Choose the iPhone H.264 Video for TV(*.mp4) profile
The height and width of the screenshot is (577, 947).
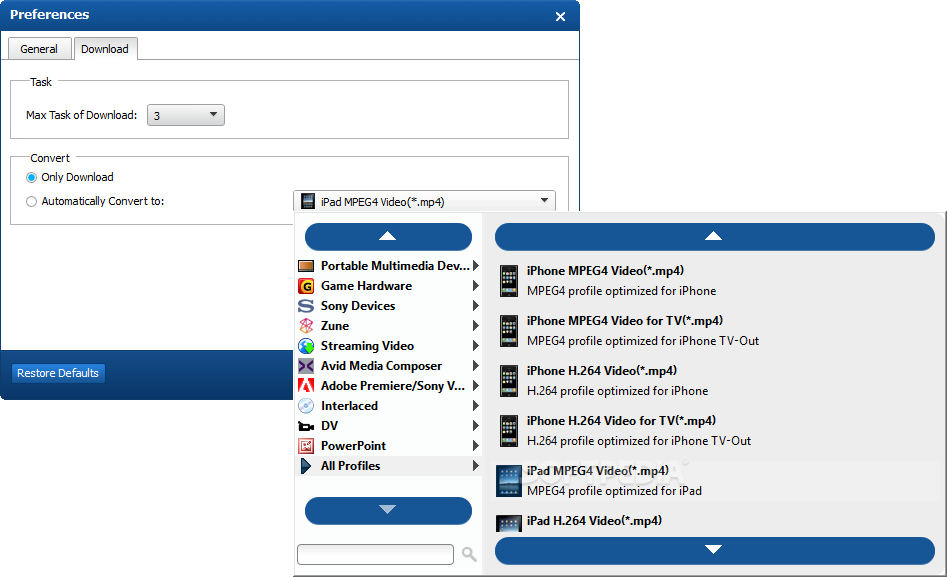(x=714, y=431)
